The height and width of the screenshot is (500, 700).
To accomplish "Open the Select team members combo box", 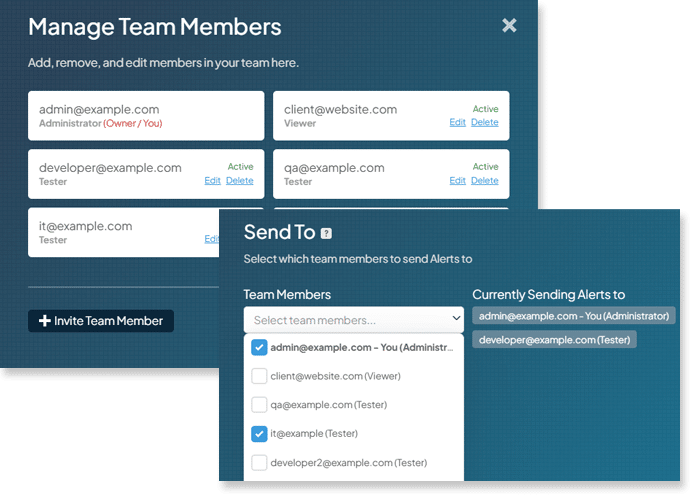I will coord(354,320).
